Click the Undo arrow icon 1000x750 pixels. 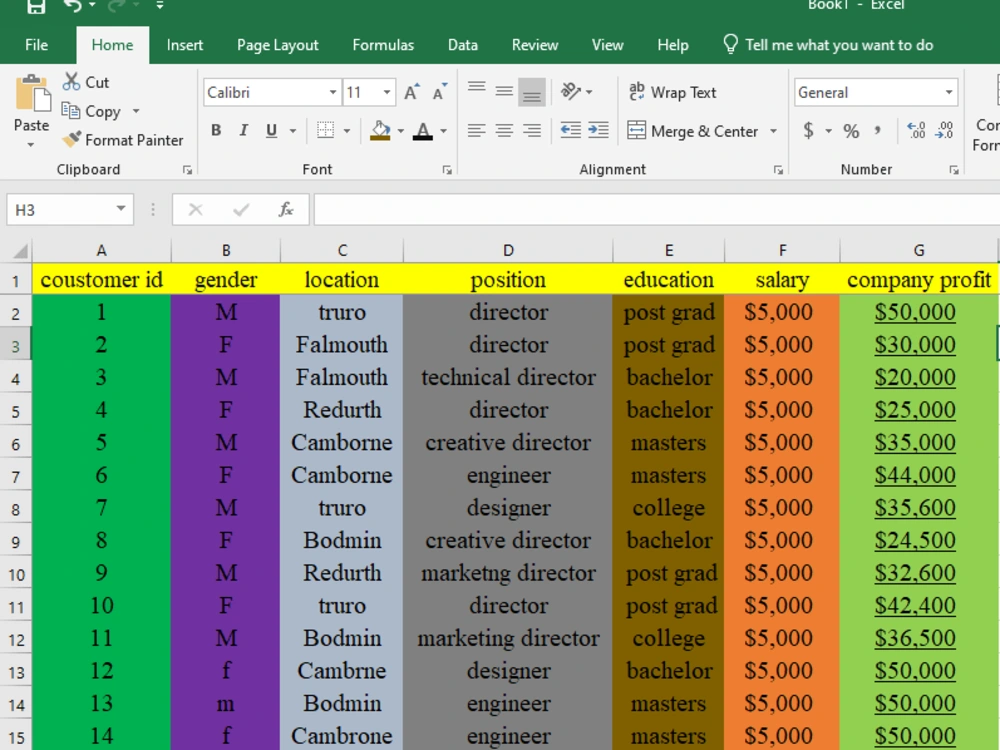[x=72, y=6]
